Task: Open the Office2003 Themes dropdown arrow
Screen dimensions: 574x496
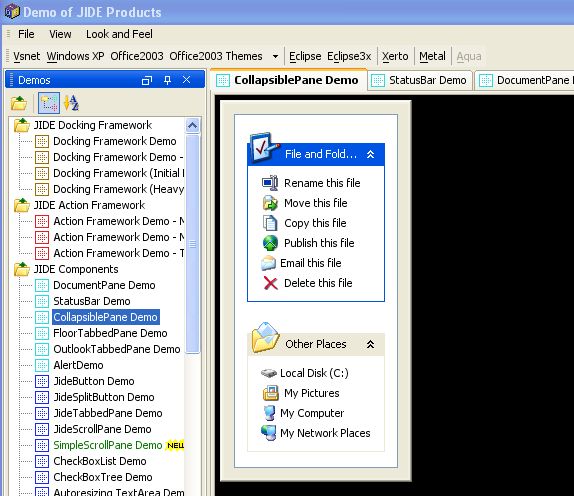Action: [x=275, y=56]
